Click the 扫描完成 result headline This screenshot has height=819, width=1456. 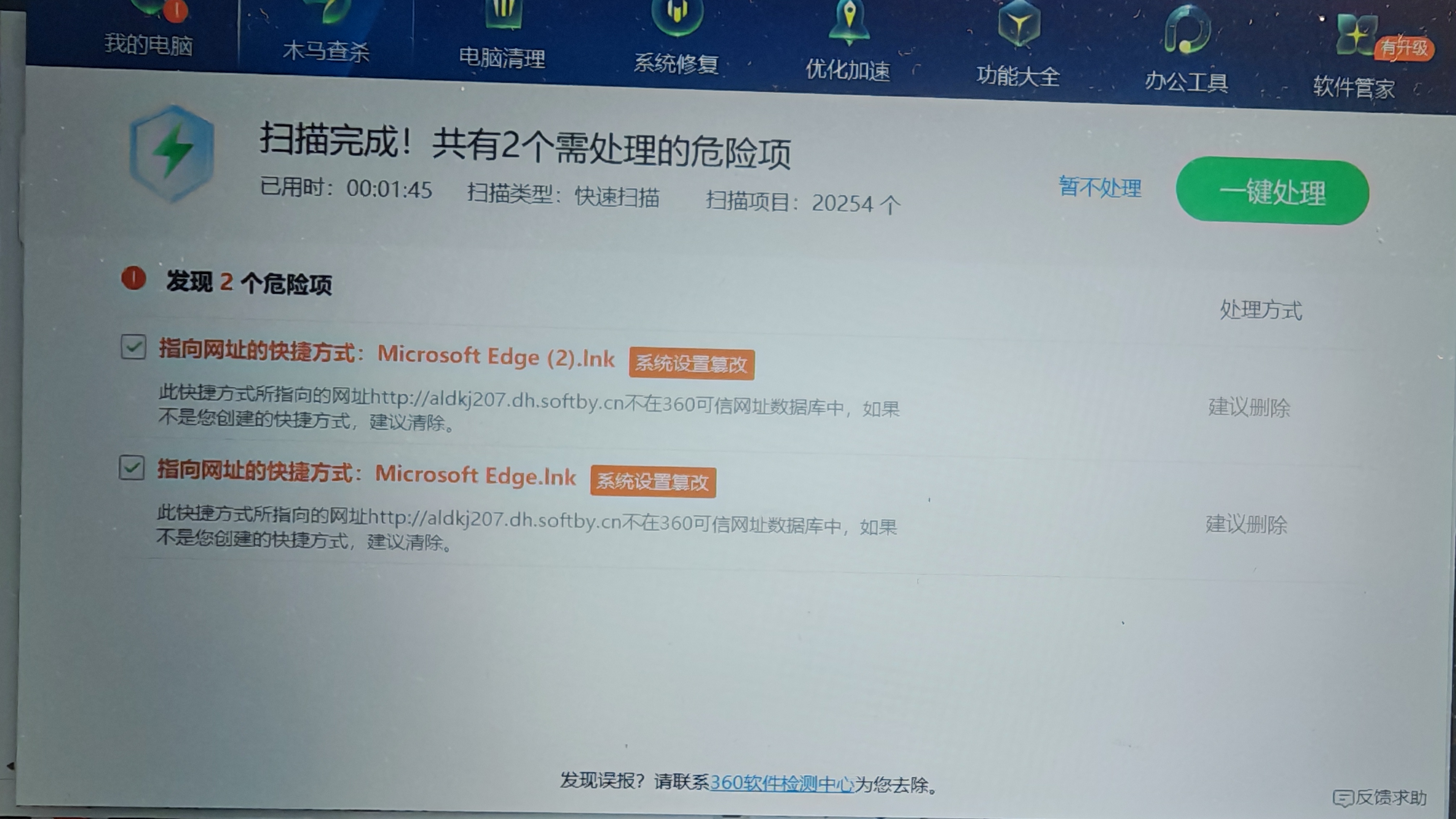(525, 146)
